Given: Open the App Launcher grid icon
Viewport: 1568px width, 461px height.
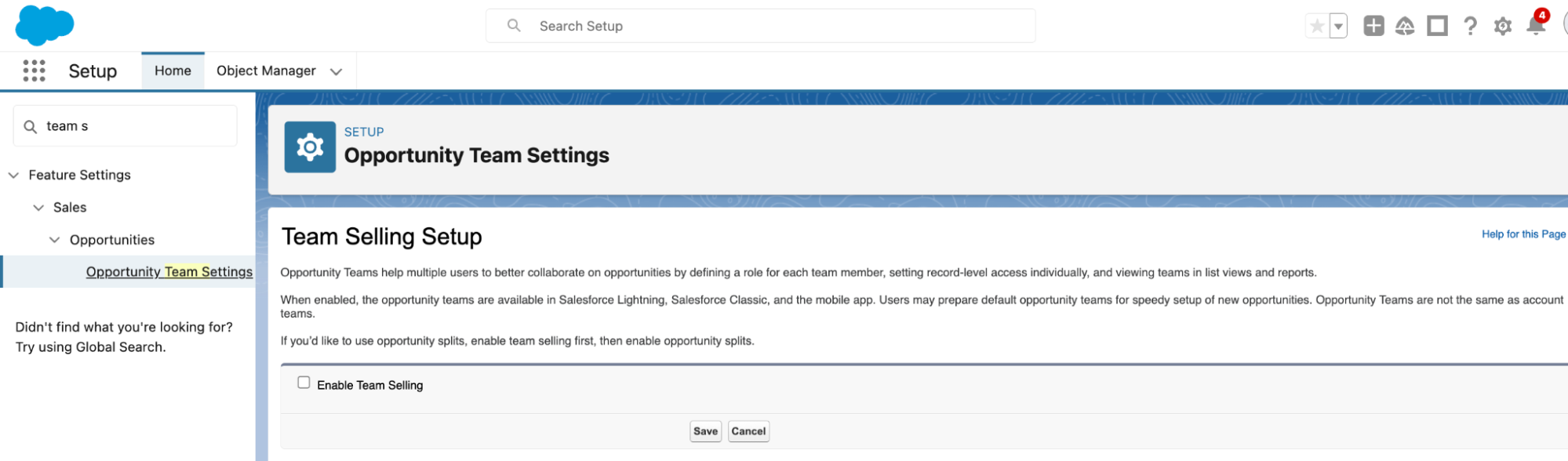Looking at the screenshot, I should [34, 71].
